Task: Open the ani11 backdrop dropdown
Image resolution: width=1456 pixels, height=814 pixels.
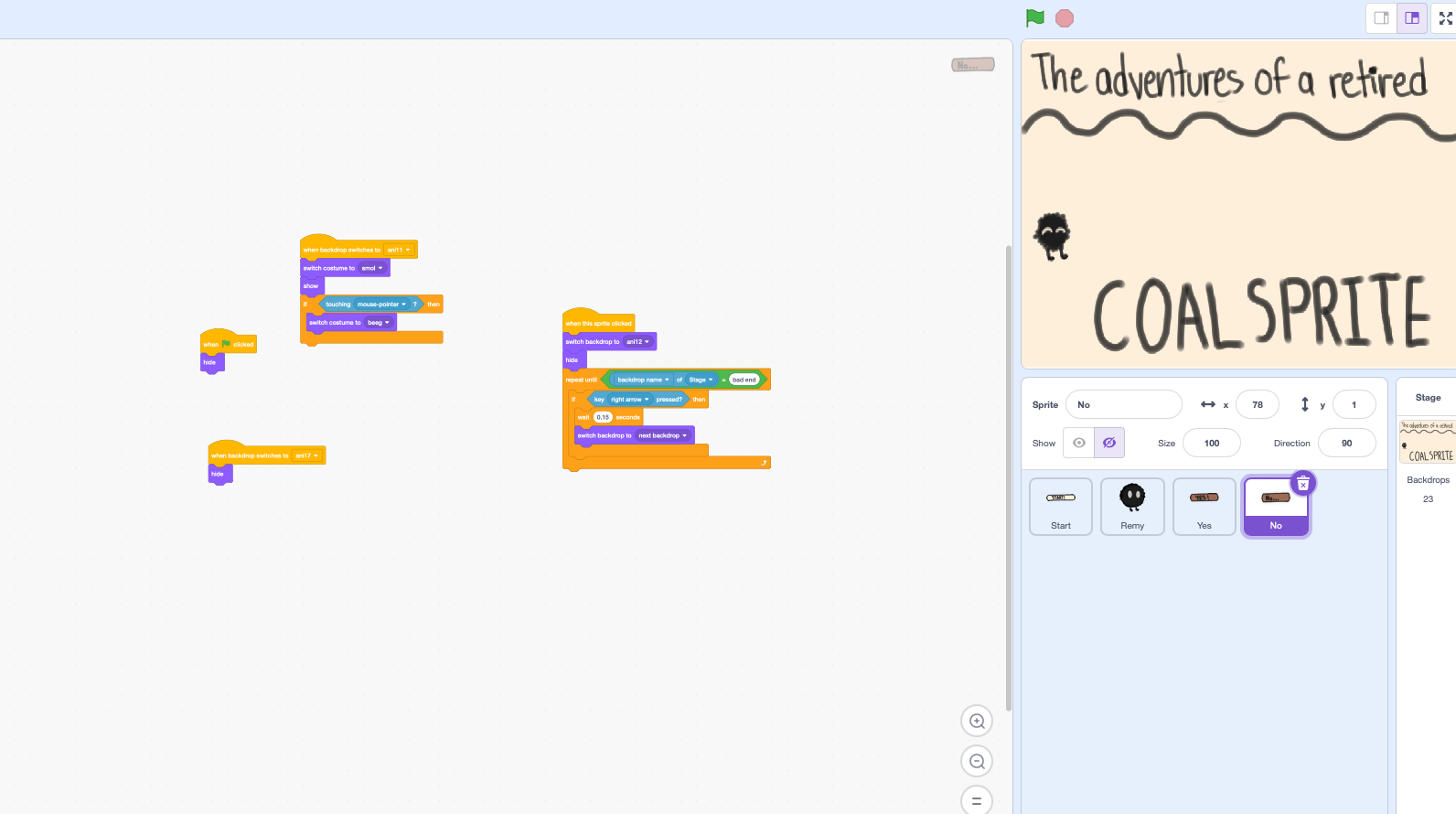Action: click(x=399, y=250)
